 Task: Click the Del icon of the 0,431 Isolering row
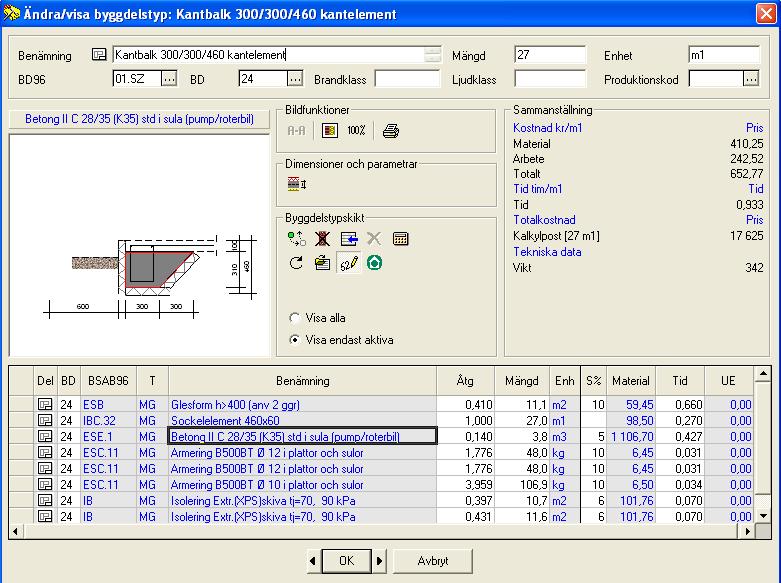45,516
